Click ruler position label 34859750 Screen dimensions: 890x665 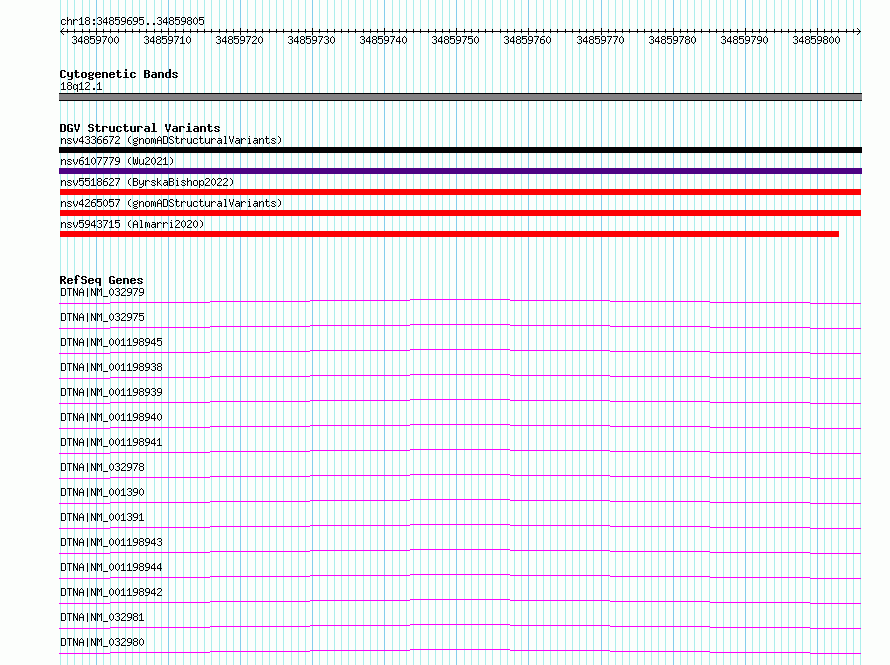[x=456, y=40]
